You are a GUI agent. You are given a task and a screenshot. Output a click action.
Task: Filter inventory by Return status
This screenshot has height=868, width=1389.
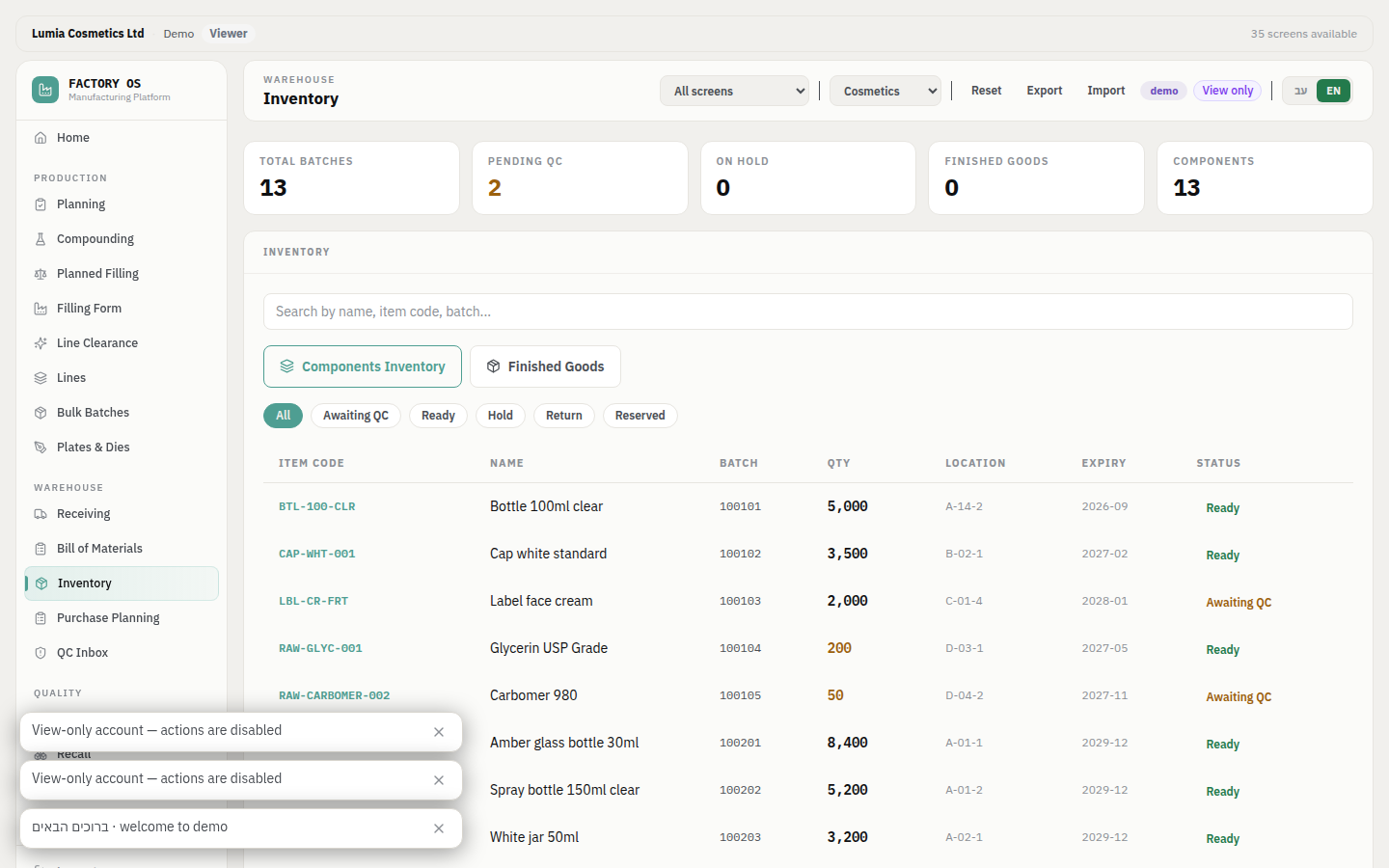[564, 416]
